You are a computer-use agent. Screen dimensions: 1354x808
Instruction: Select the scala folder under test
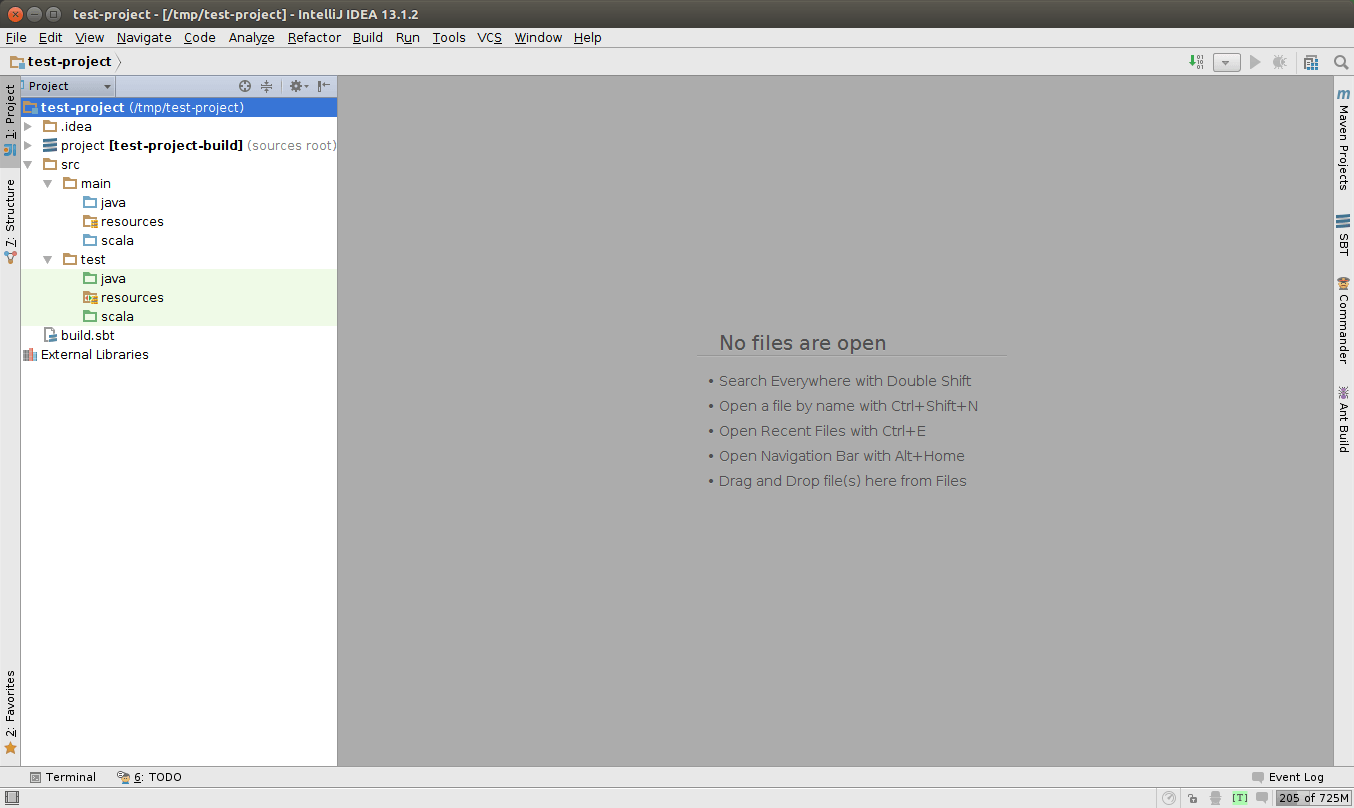(108, 316)
